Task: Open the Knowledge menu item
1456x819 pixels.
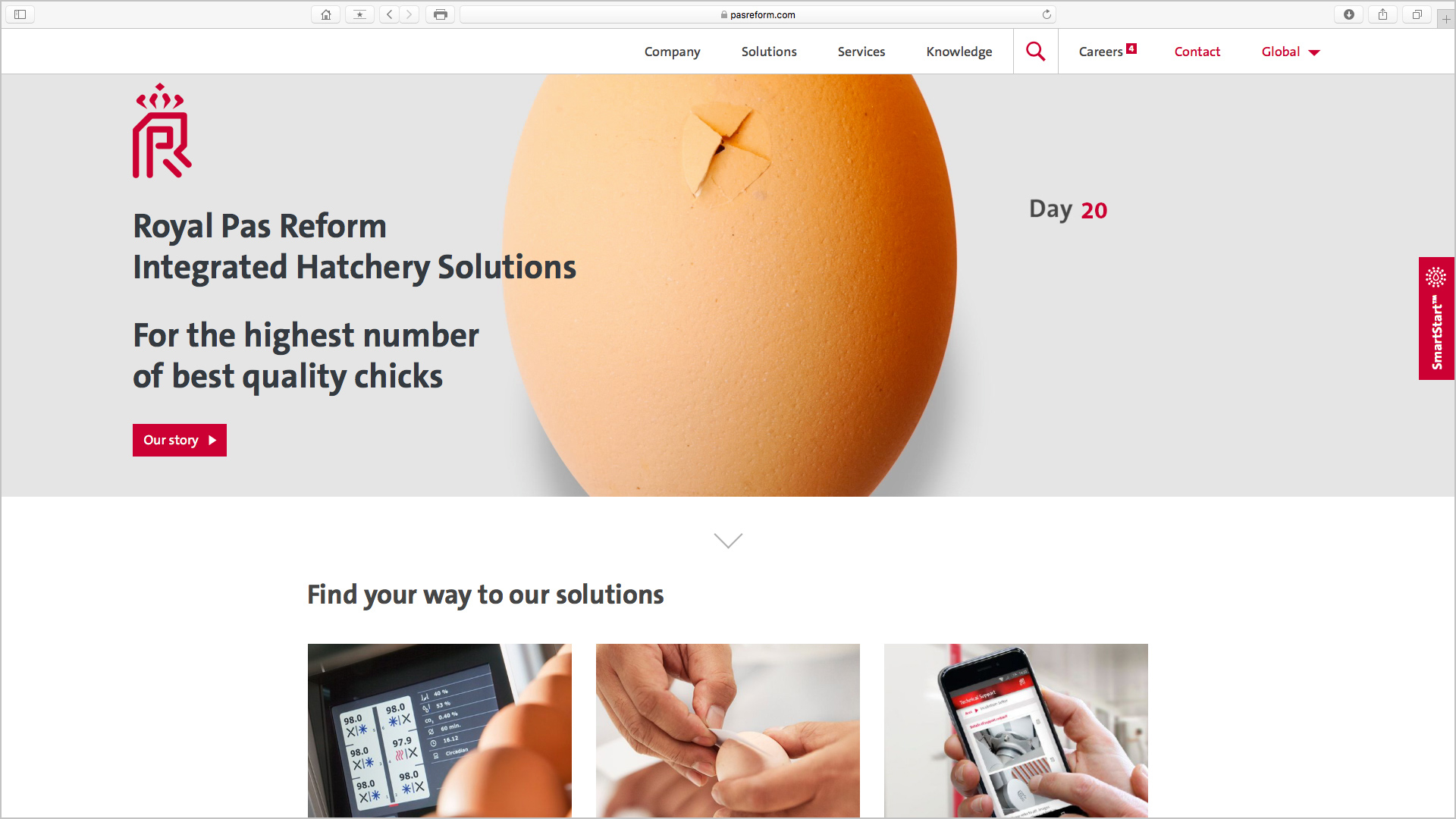Action: (959, 52)
